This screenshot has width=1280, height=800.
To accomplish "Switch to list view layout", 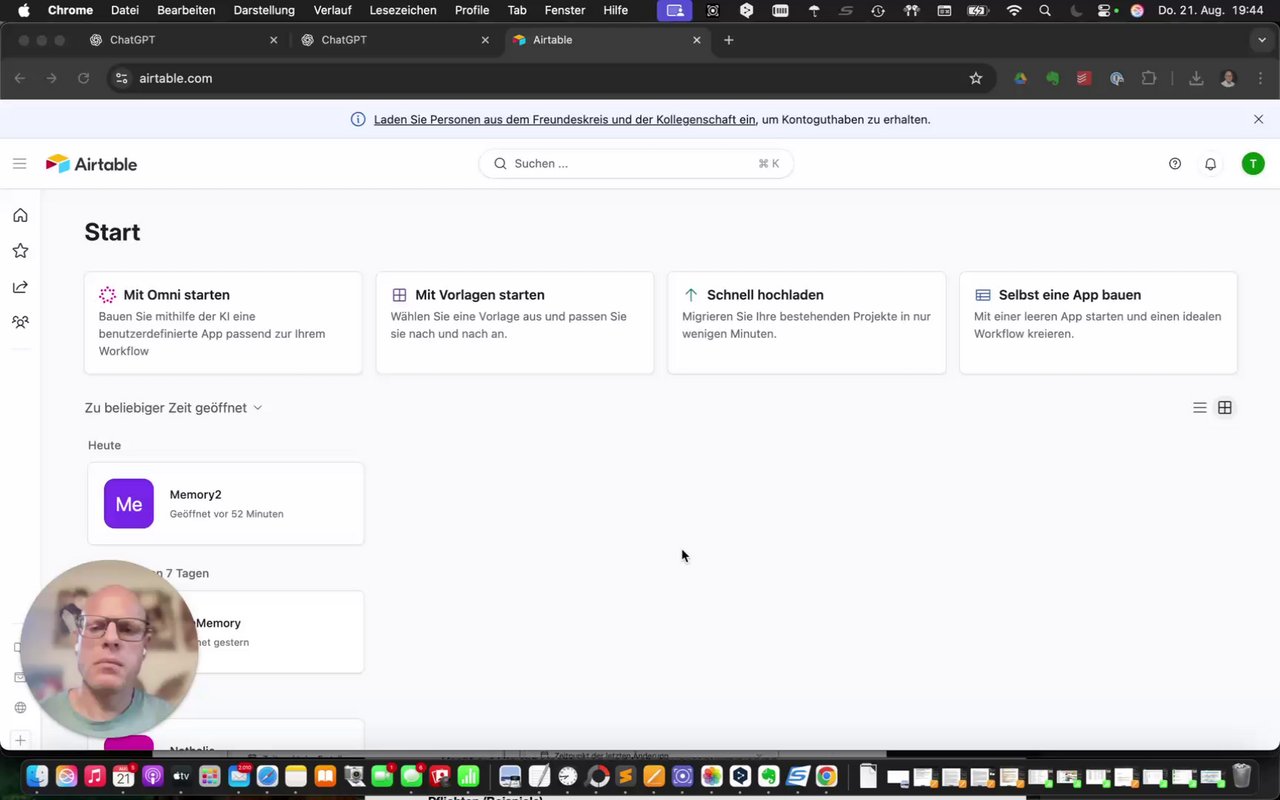I will click(1200, 407).
